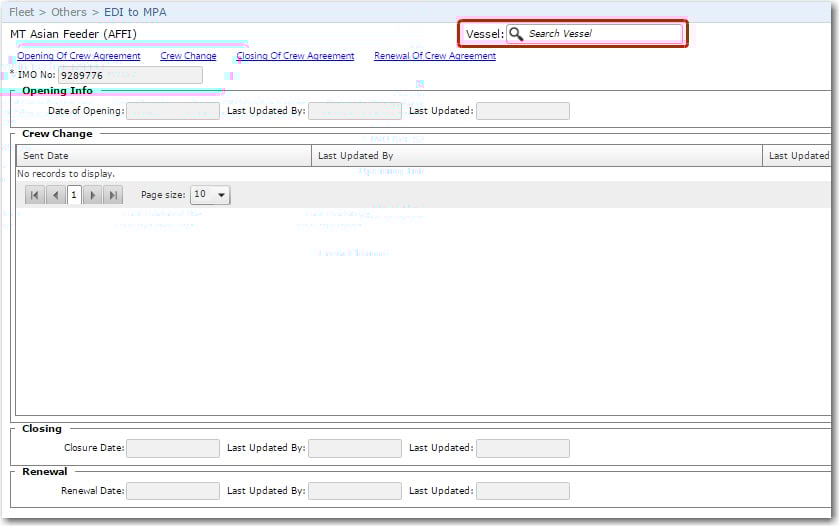The width and height of the screenshot is (839, 526).
Task: Open the Renewal Of Crew Agreement link
Action: point(435,56)
